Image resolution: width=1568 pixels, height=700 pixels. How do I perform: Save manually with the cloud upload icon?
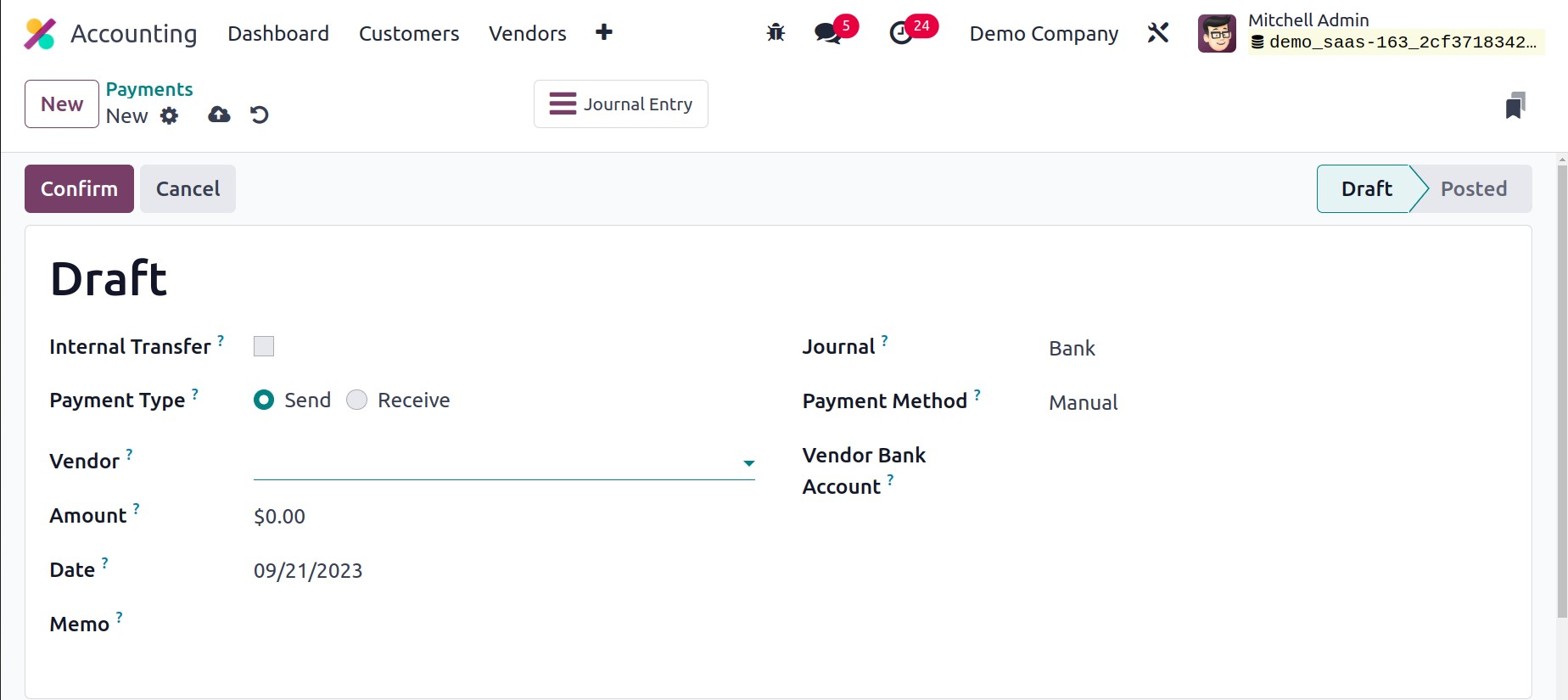click(x=219, y=115)
